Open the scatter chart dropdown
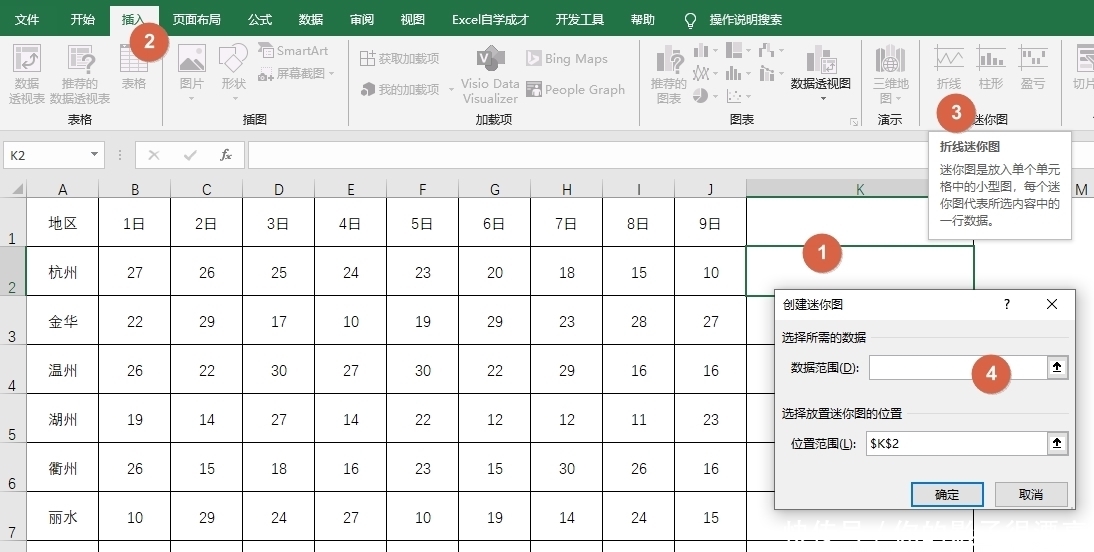Screen dimensions: 1094x552 pos(738,96)
